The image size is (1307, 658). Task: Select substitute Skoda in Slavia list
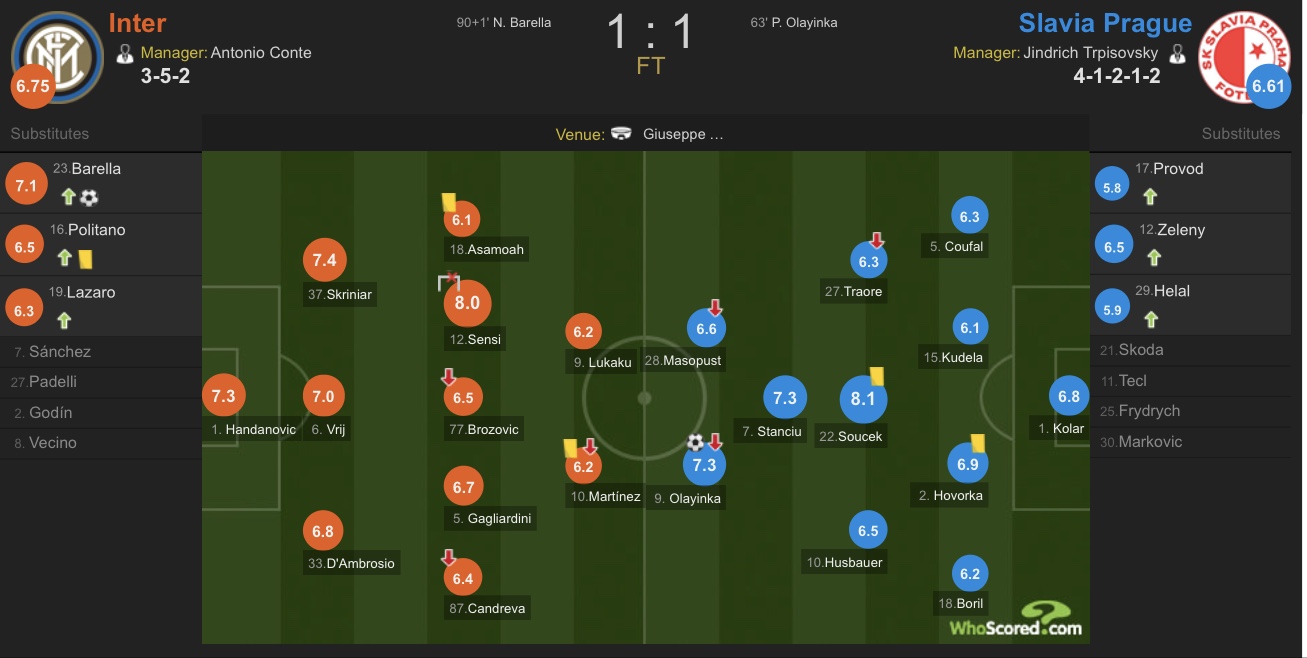[x=1196, y=350]
